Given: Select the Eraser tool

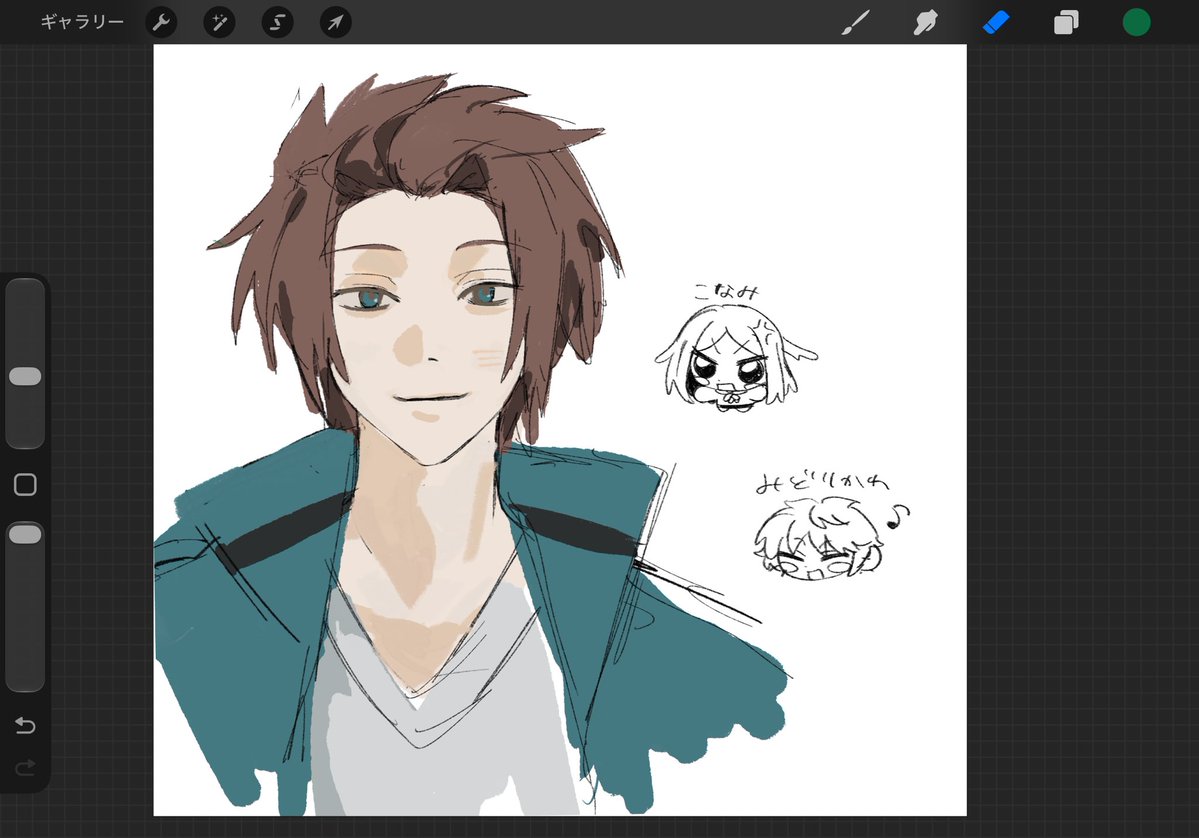Looking at the screenshot, I should pos(996,22).
